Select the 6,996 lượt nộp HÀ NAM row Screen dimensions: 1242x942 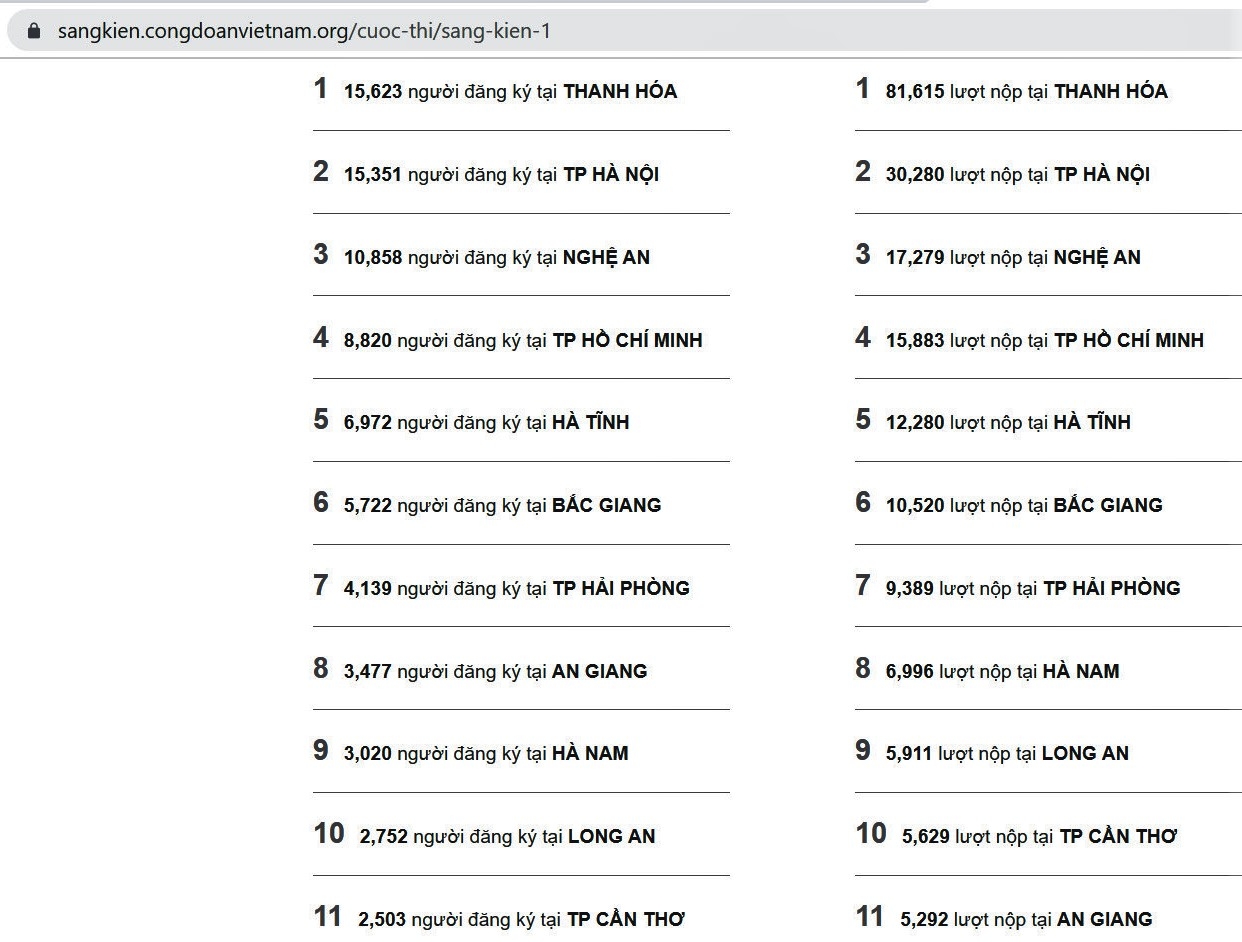pyautogui.click(x=1002, y=671)
